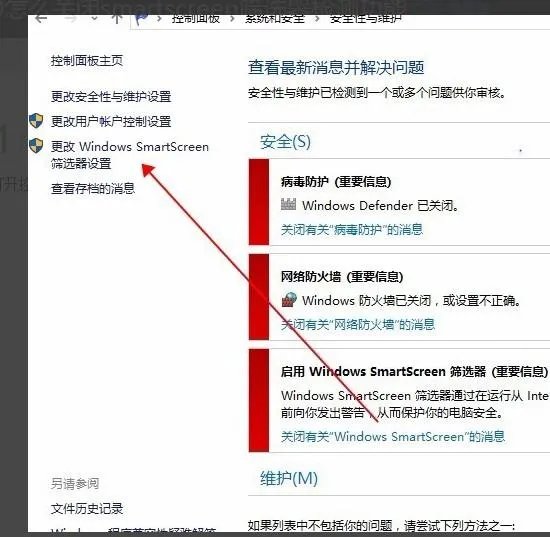Viewport: 550px width, 537px height.
Task: Click 控制面板 breadcrumb in address bar
Action: coord(196,19)
